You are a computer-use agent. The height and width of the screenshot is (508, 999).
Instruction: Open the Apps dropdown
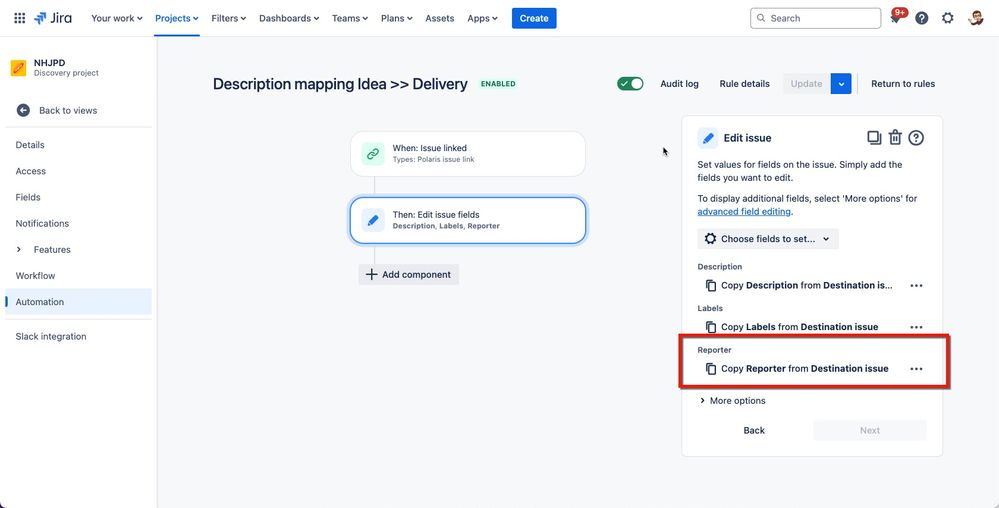[482, 18]
